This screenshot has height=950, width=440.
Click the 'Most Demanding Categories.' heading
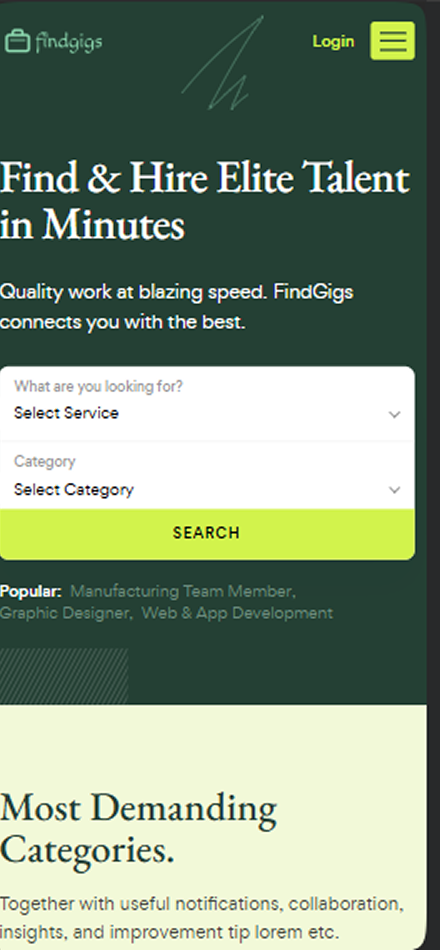[x=138, y=828]
